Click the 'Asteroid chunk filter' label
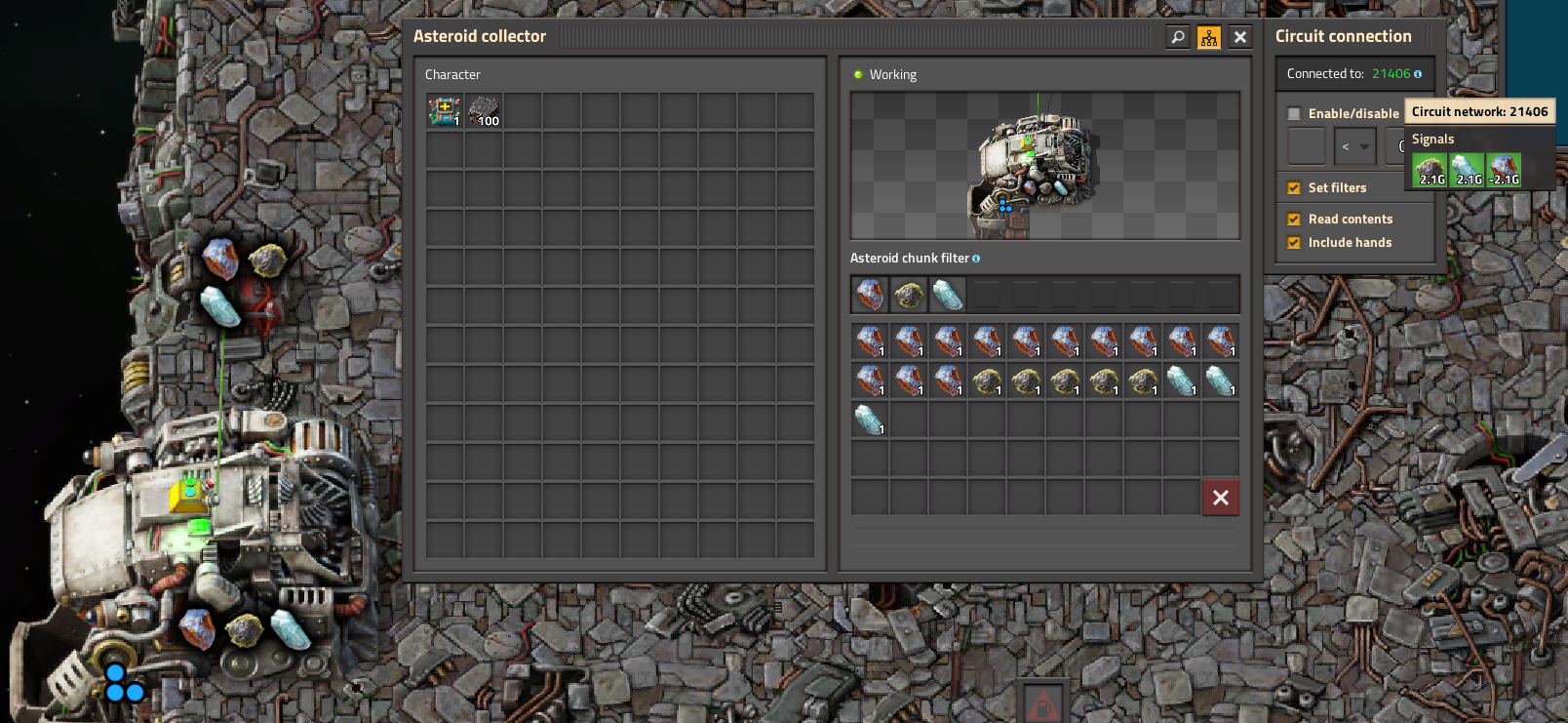This screenshot has height=723, width=1568. coord(909,259)
